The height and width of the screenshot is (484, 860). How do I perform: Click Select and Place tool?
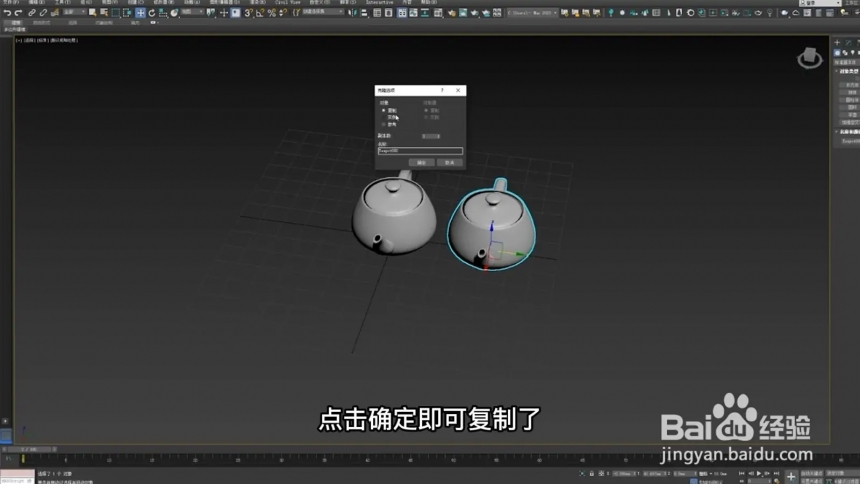pos(174,13)
